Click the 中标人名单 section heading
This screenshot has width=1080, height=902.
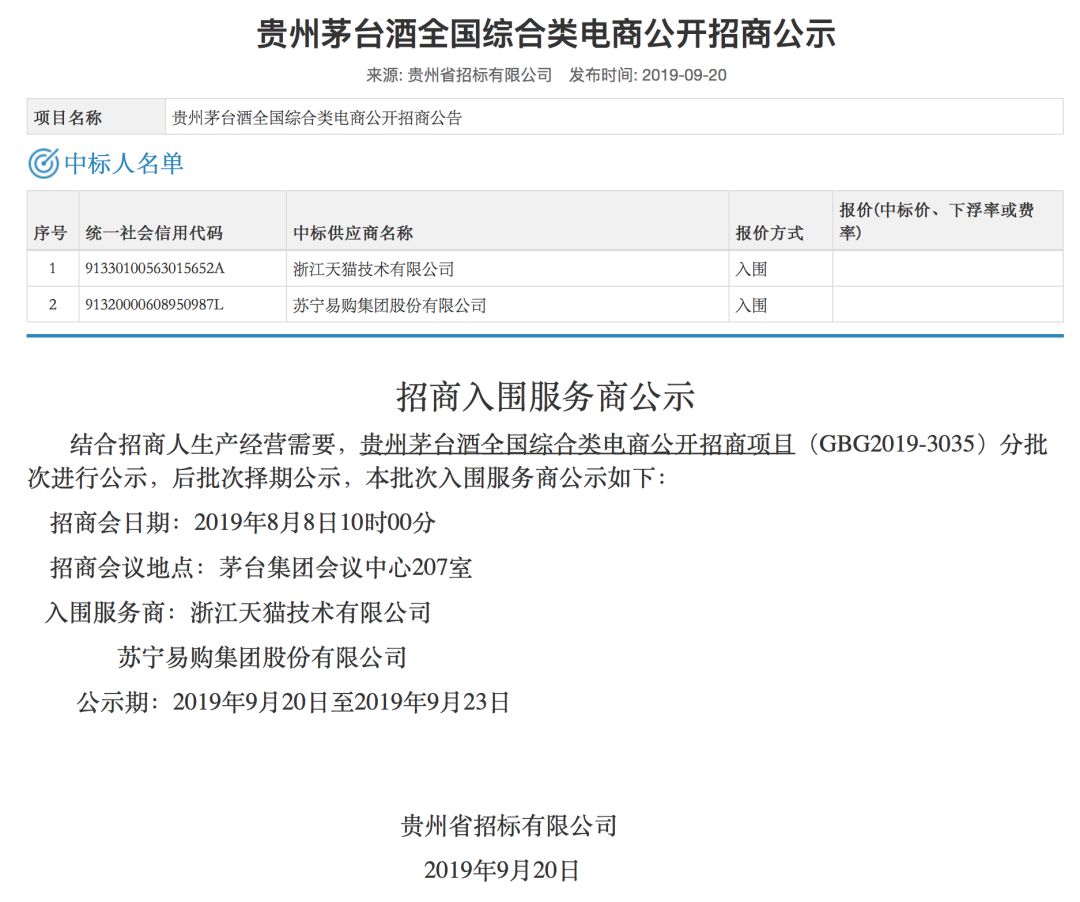(124, 163)
